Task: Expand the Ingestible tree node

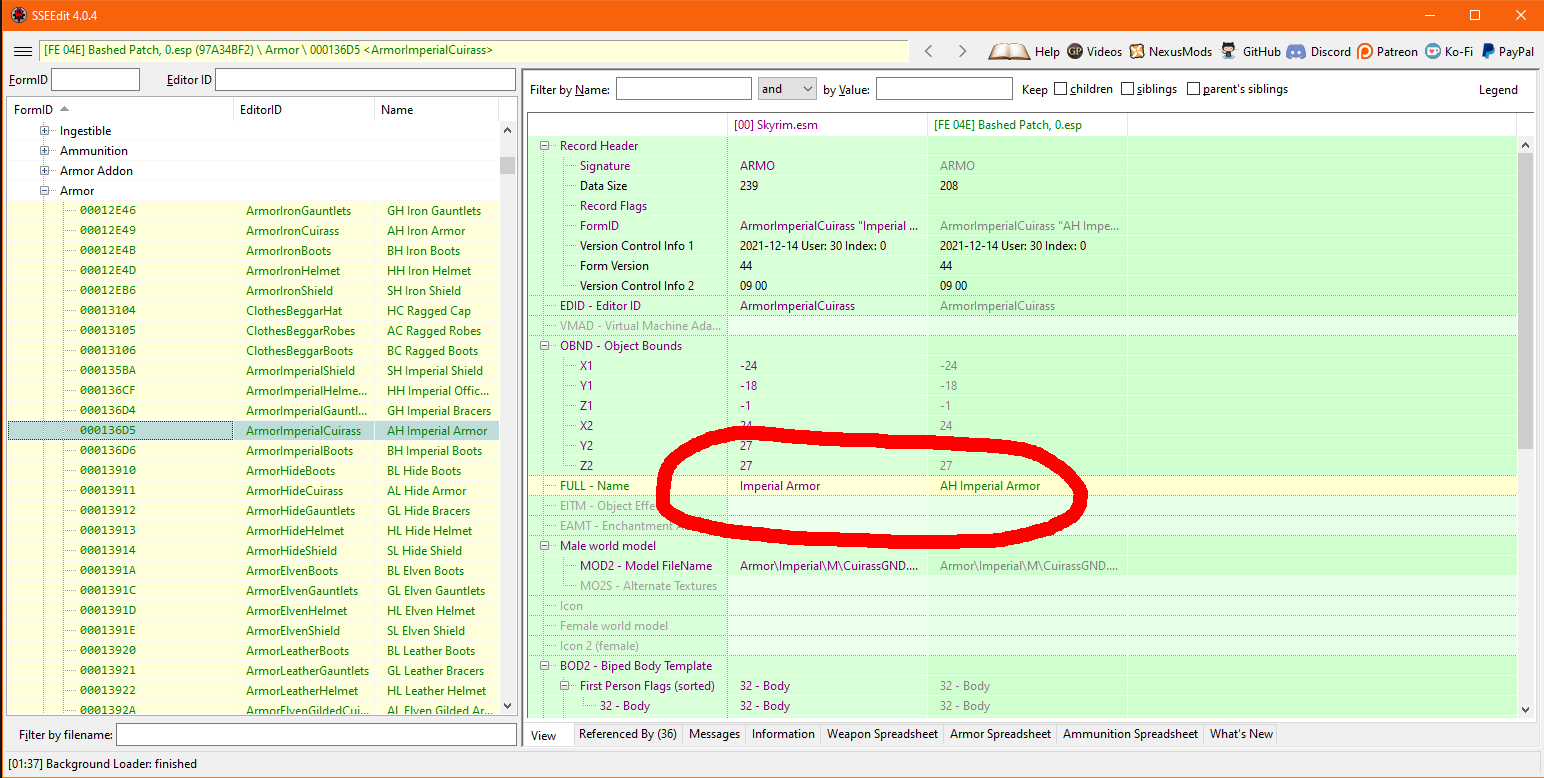Action: tap(44, 131)
